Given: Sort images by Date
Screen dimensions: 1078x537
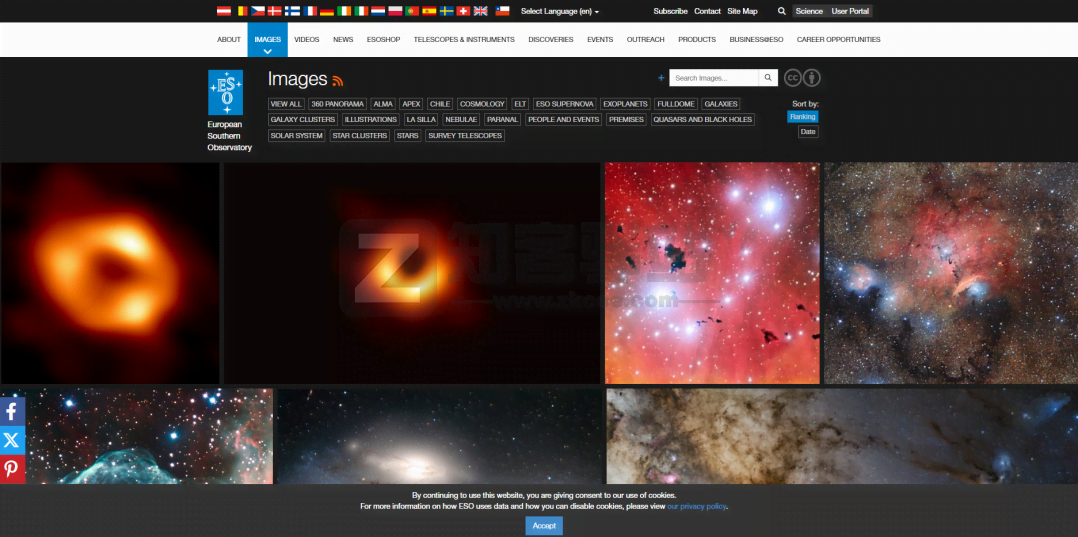Looking at the screenshot, I should click(807, 132).
